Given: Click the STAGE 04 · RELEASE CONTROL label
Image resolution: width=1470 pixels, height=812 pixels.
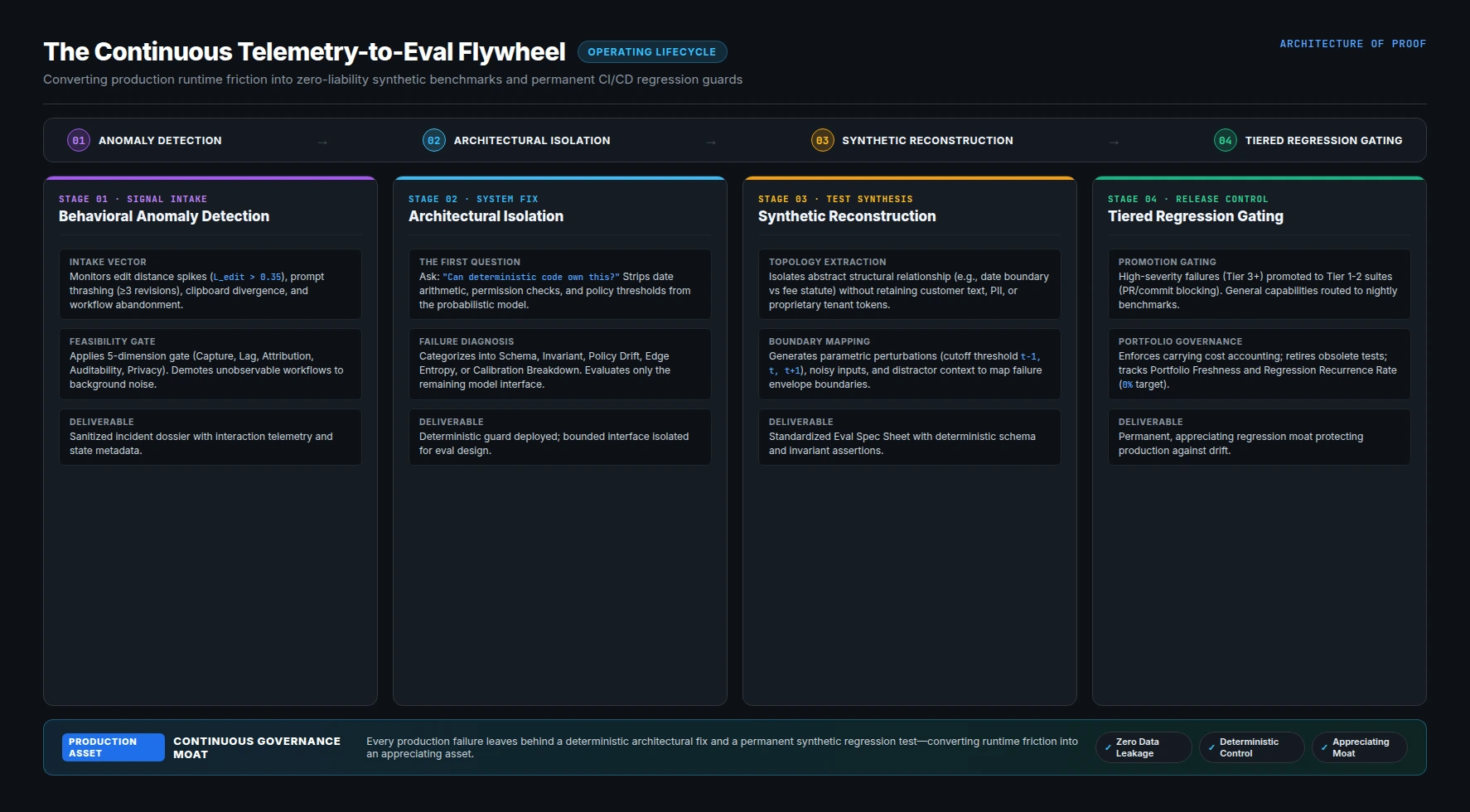Looking at the screenshot, I should tap(1187, 199).
